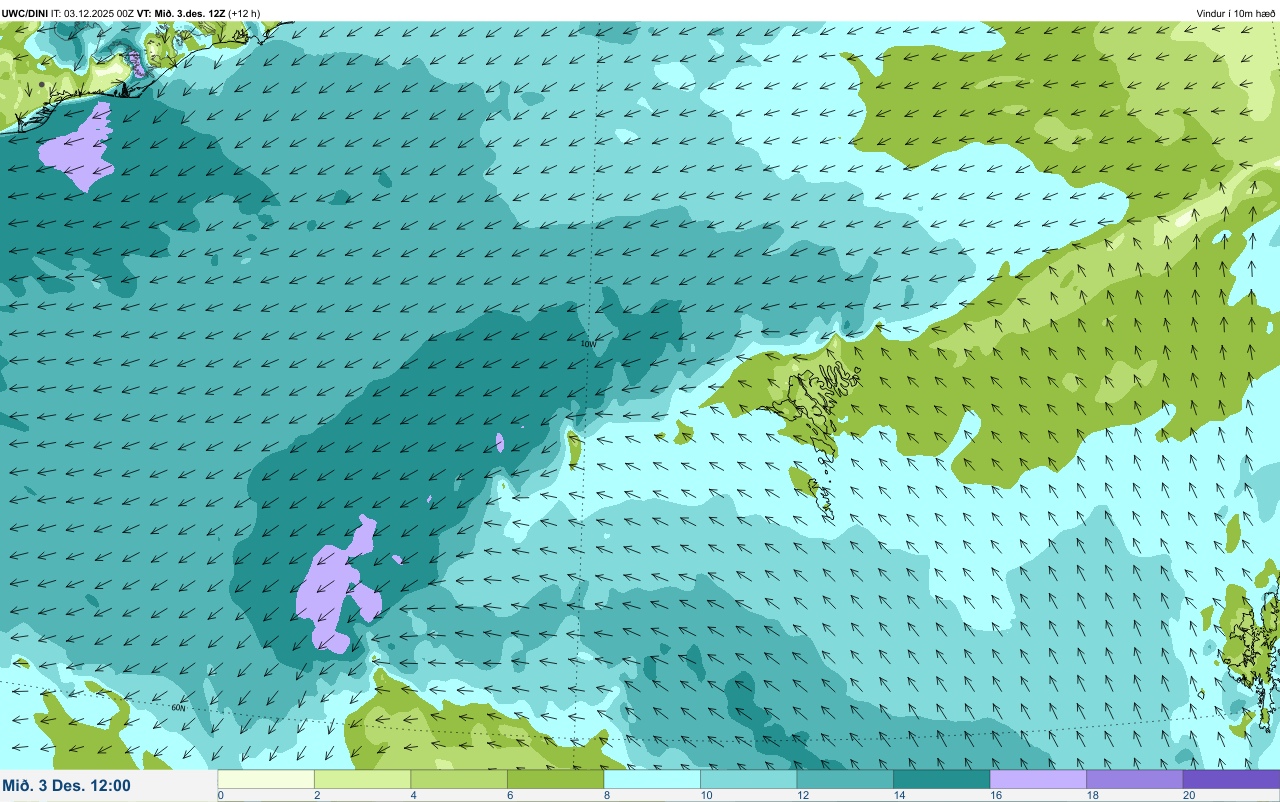Choose the dark teal 14–16 legend swatch
The height and width of the screenshot is (802, 1280).
[x=941, y=779]
